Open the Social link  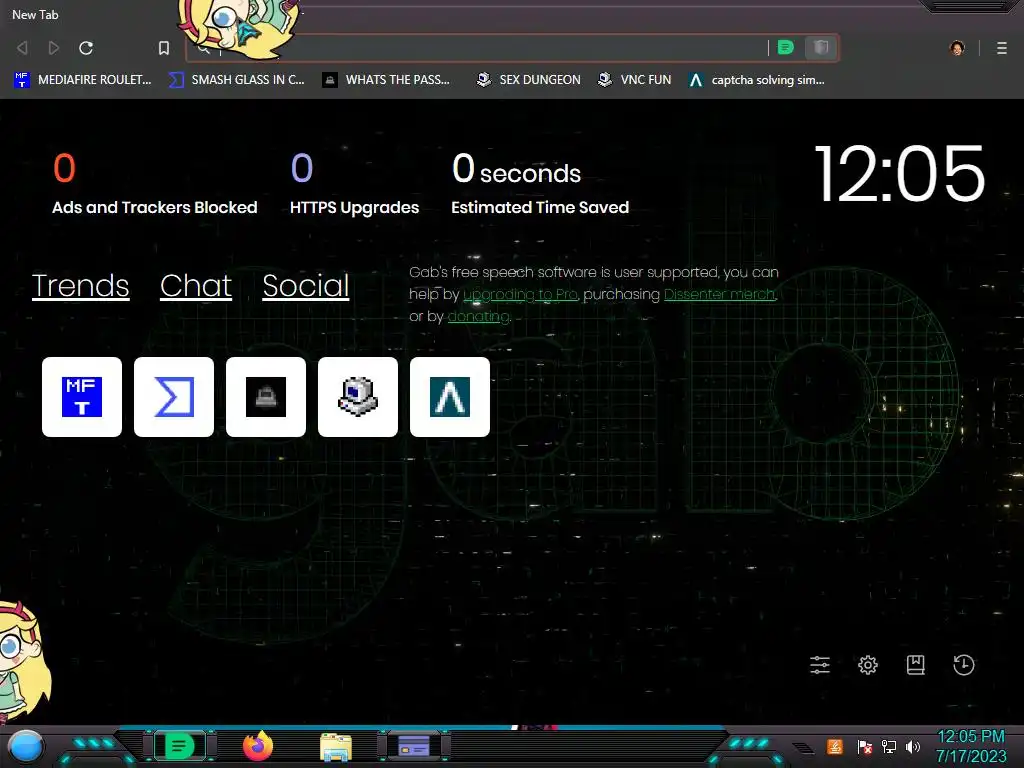[306, 285]
